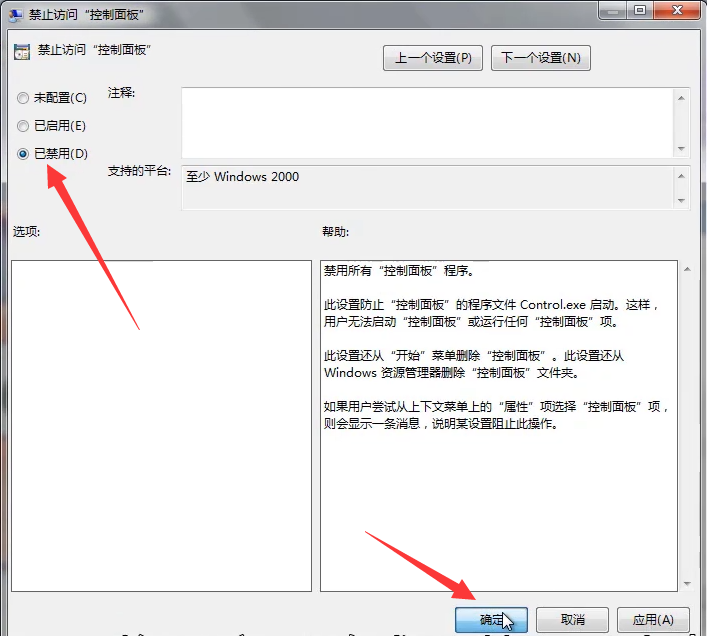Maximize the policy setting window
The image size is (707, 636).
pyautogui.click(x=638, y=10)
